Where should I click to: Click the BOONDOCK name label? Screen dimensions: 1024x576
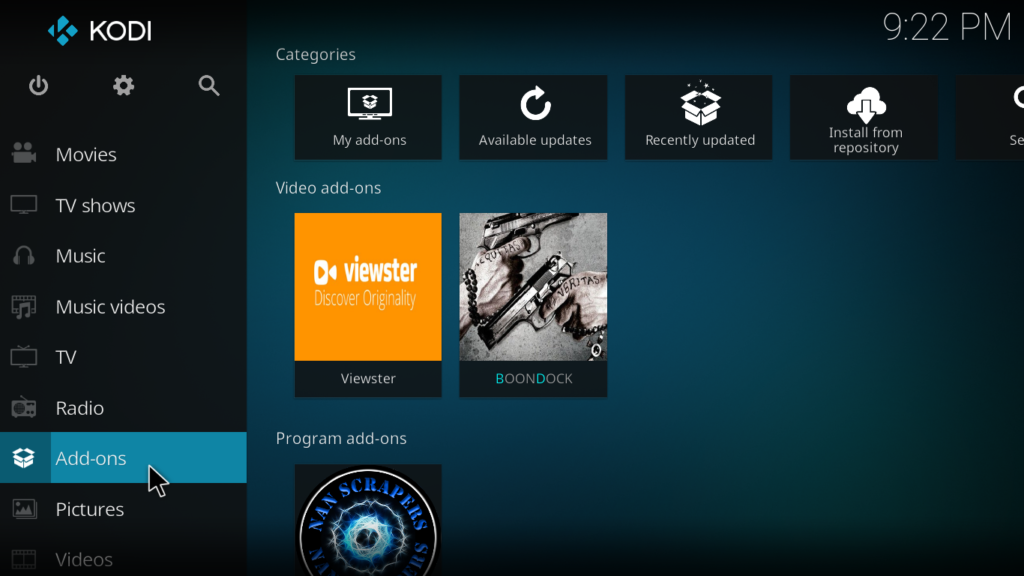[534, 379]
